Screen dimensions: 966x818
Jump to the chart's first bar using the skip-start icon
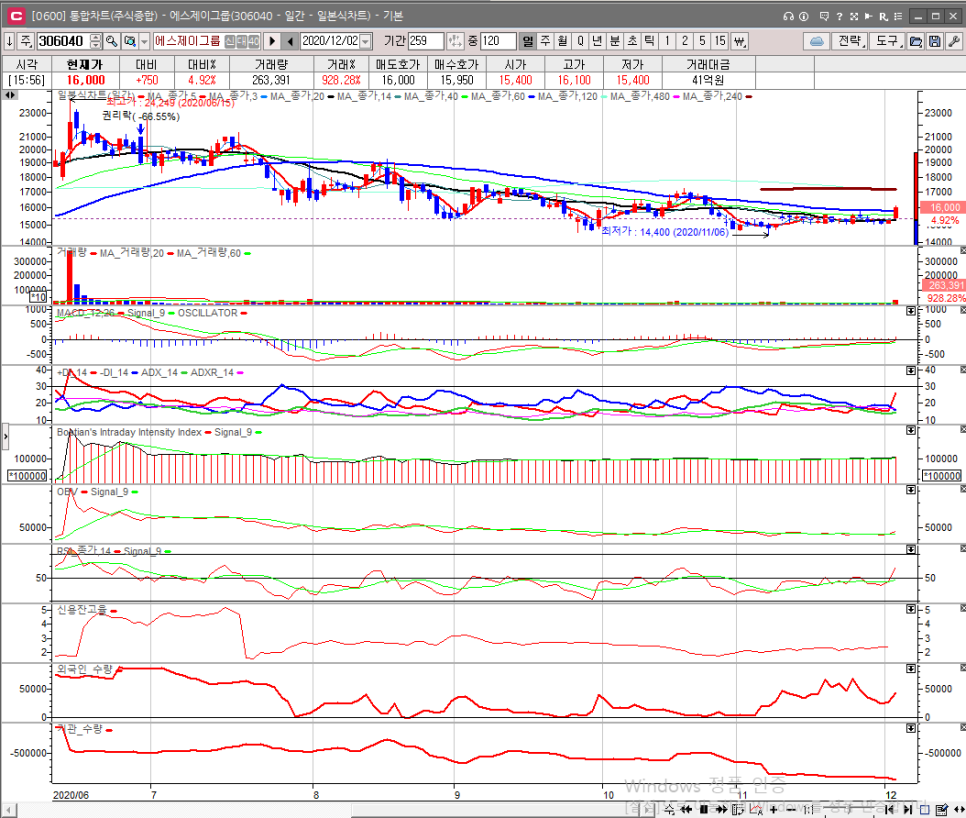click(x=889, y=809)
